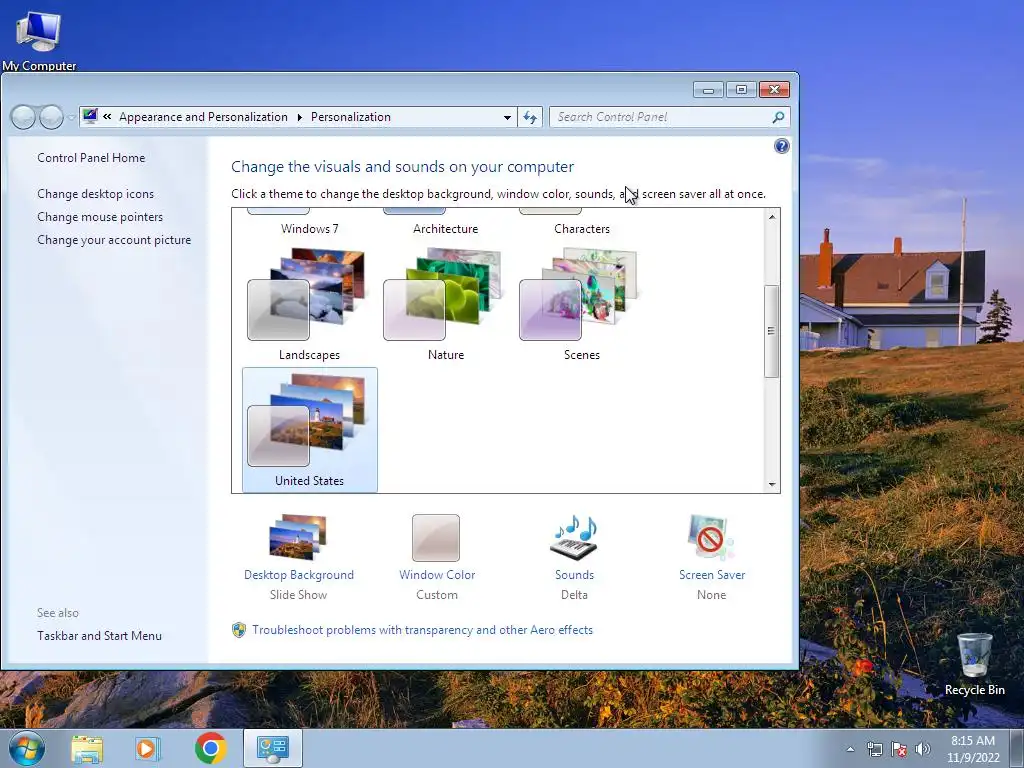The width and height of the screenshot is (1024, 768).
Task: Open the Action Center flag icon
Action: (x=899, y=749)
